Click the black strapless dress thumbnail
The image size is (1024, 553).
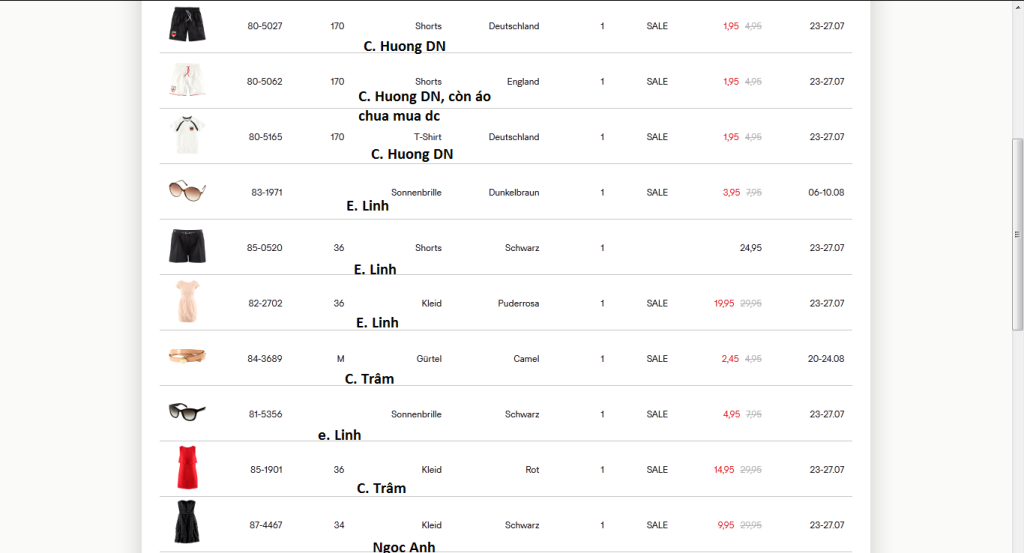pos(187,523)
